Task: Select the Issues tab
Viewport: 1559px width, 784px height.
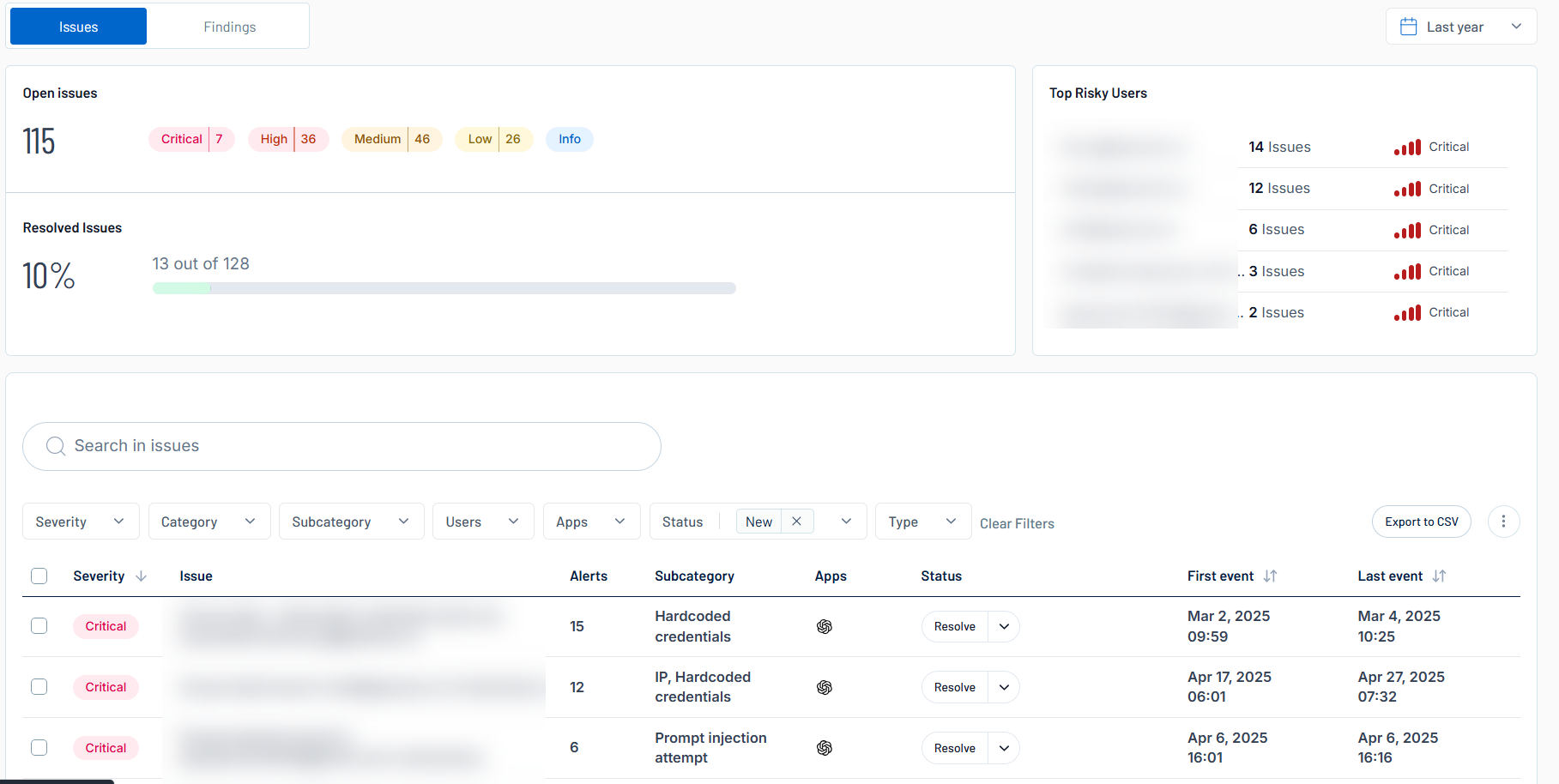Action: 78,27
